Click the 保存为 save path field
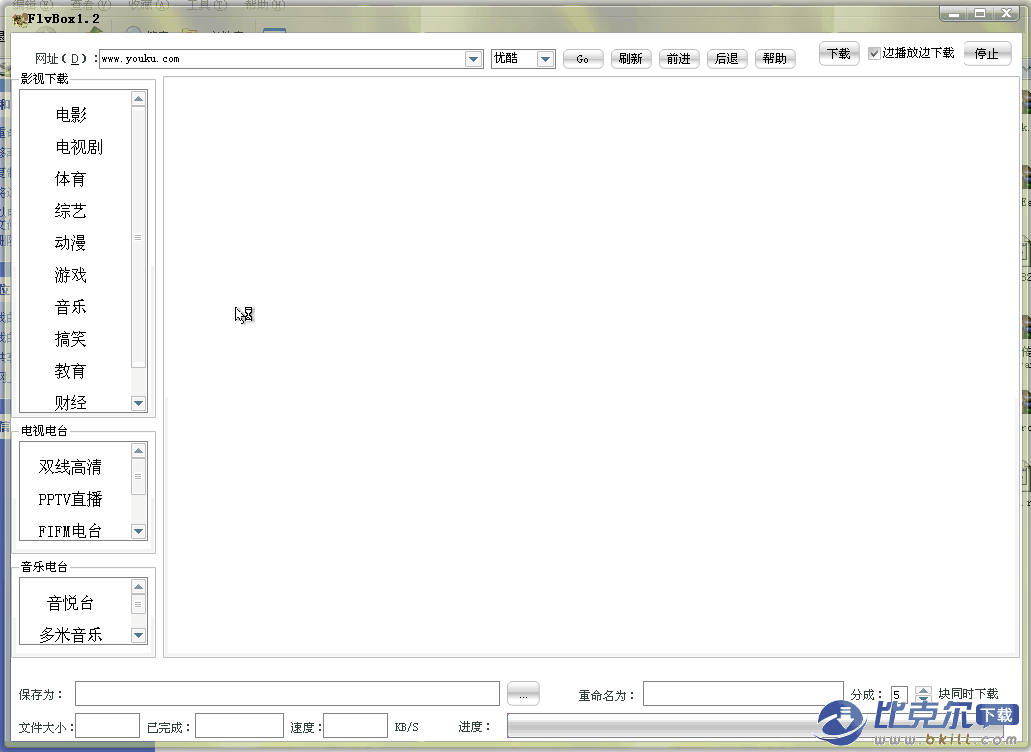 coord(287,694)
